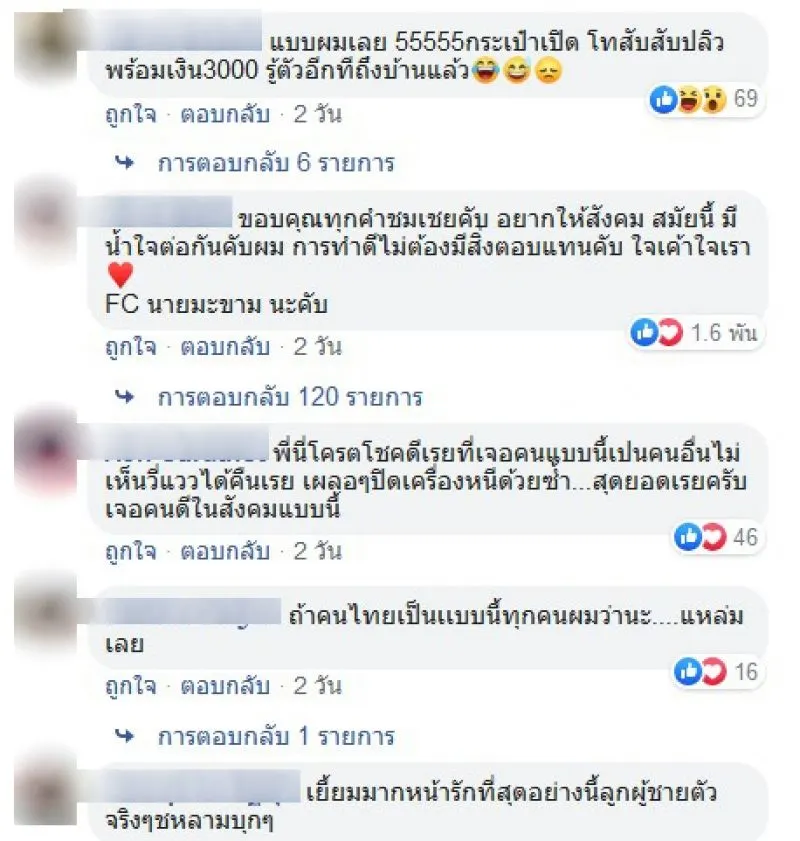
Task: Click ตอบกลับ under the comment with 16 reactions
Action: (x=225, y=686)
